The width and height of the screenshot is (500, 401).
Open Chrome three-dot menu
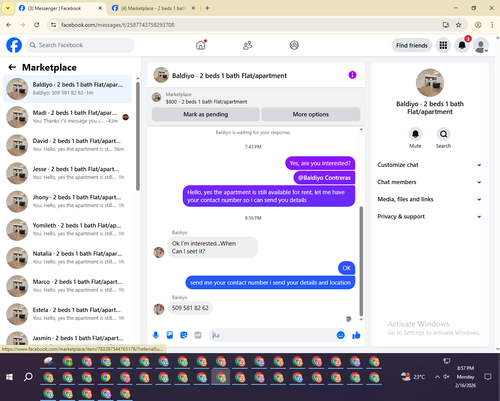(x=492, y=25)
